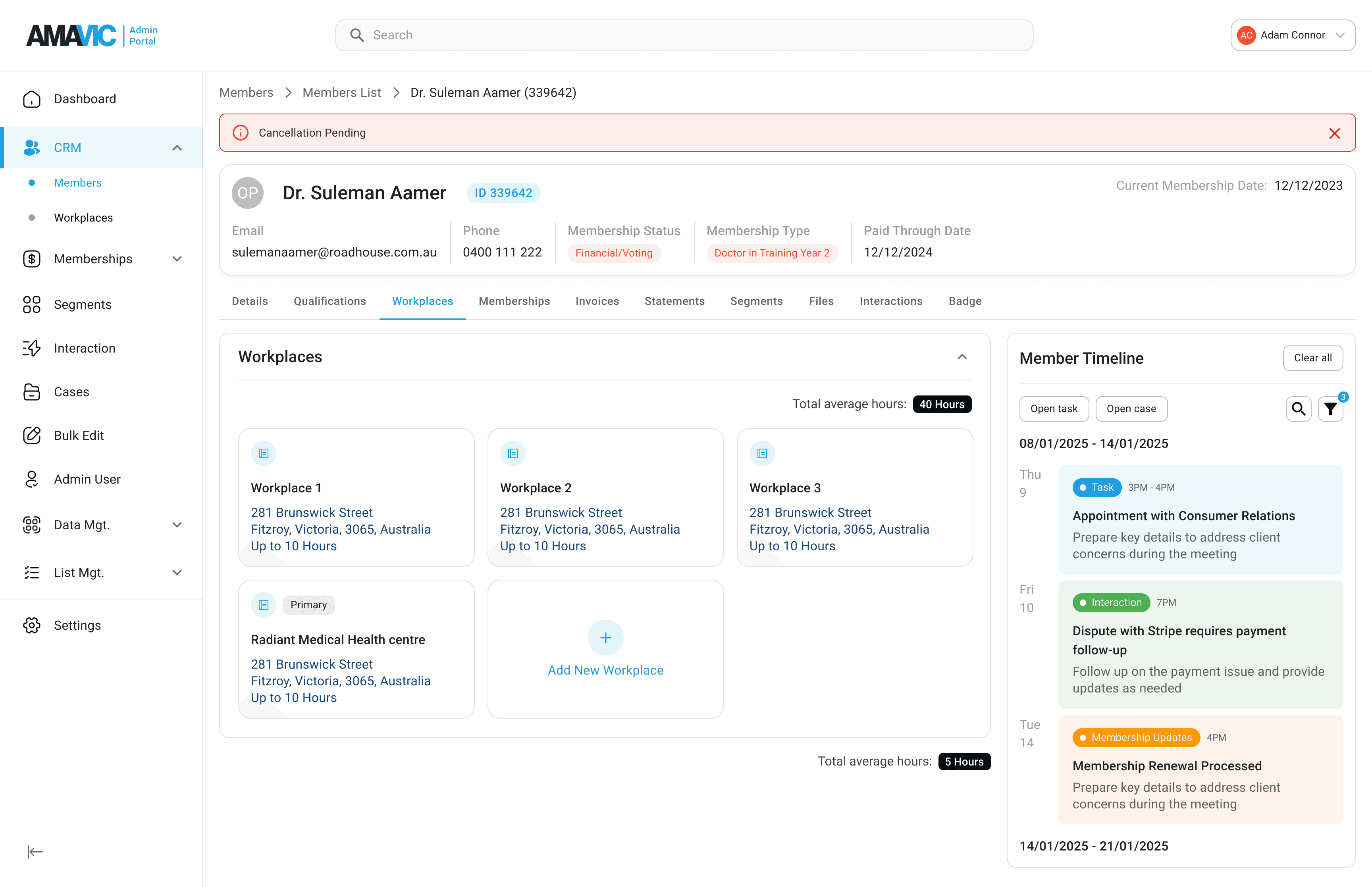
Task: Collapse the Workplaces panel chevron
Action: pos(962,357)
